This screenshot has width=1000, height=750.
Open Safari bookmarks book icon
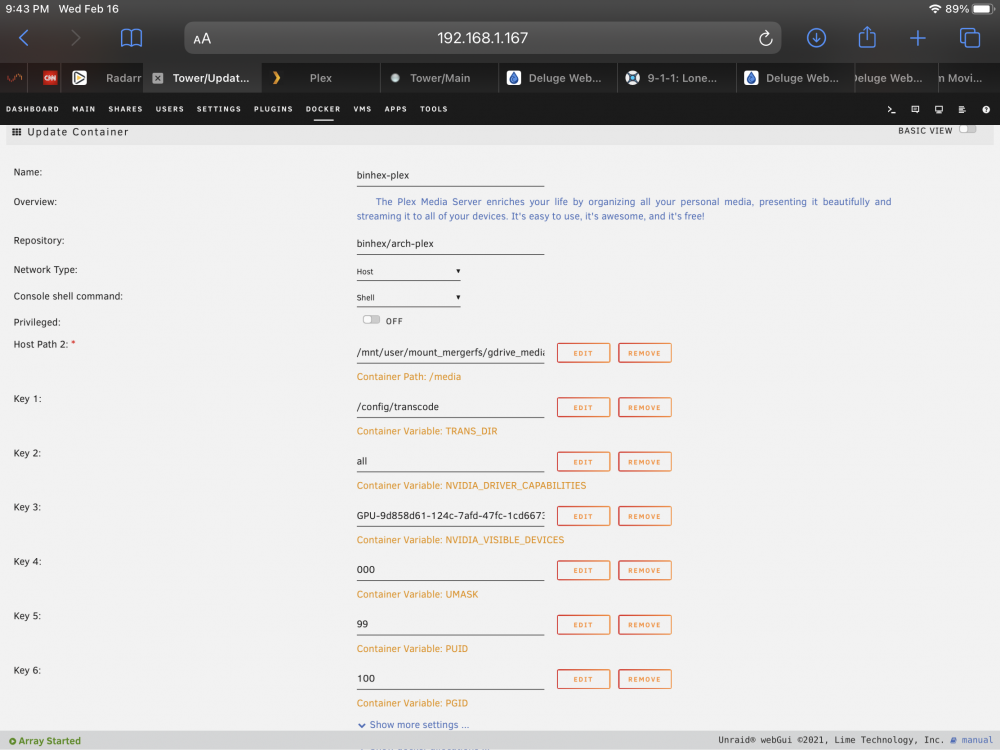click(131, 38)
